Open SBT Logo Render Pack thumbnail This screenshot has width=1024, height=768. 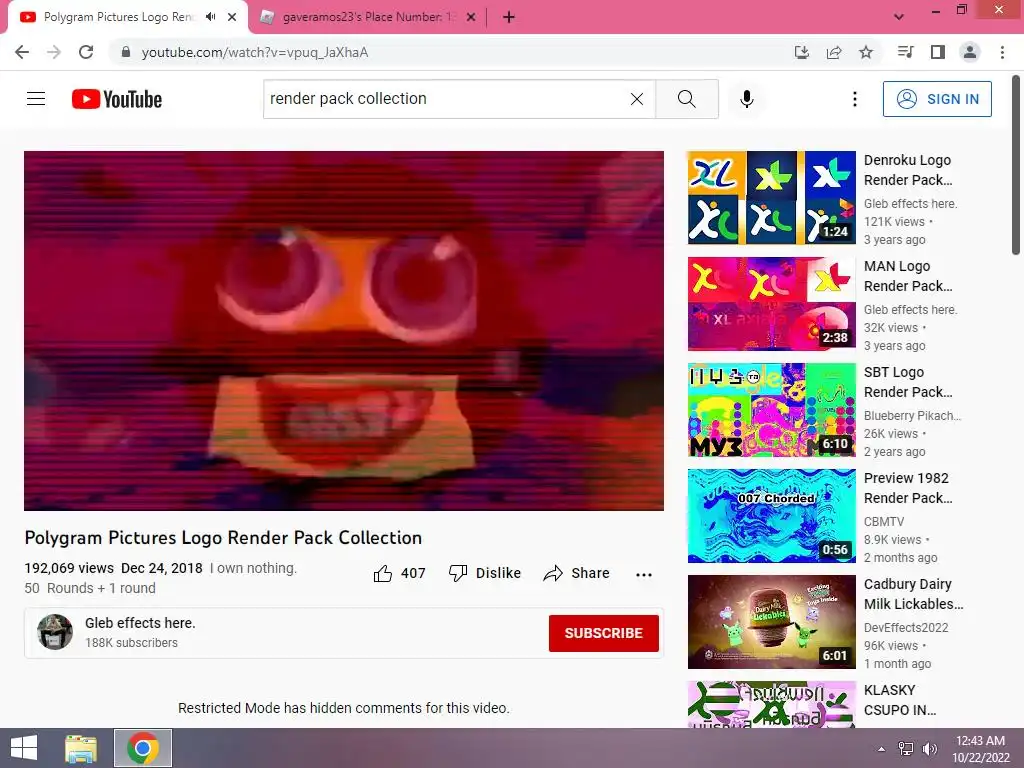[x=771, y=410]
